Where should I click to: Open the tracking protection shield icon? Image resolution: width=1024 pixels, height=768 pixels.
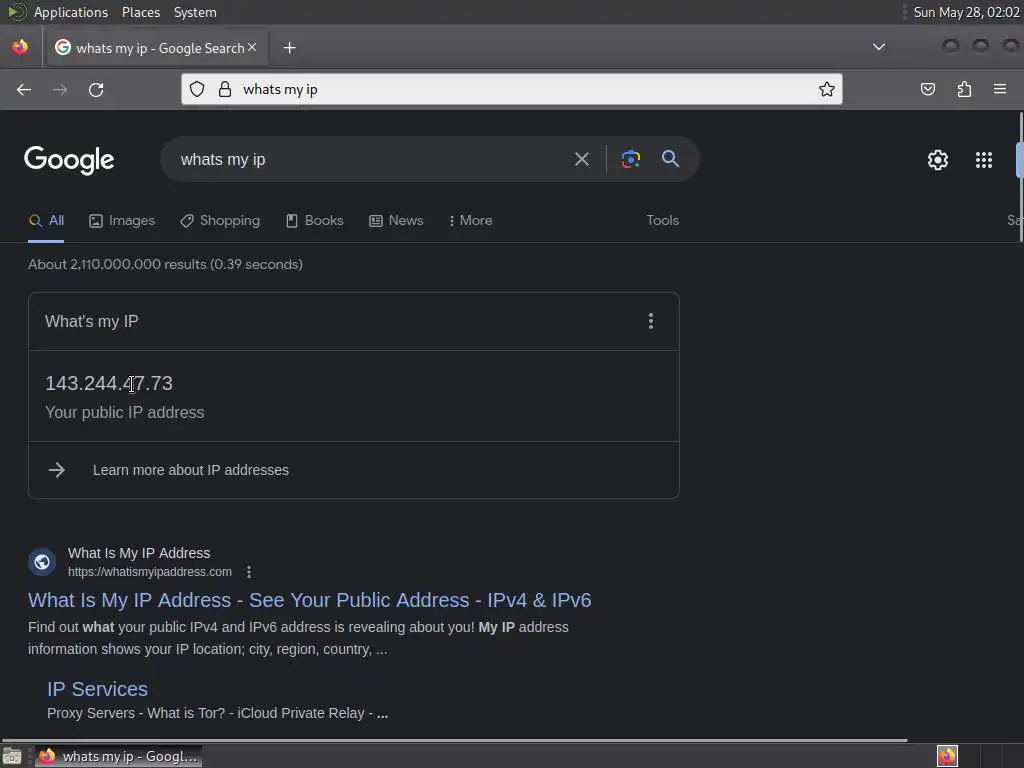tap(197, 89)
